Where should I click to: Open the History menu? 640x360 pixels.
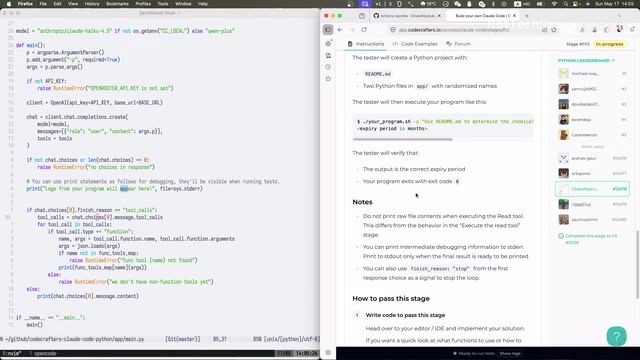click(x=92, y=4)
